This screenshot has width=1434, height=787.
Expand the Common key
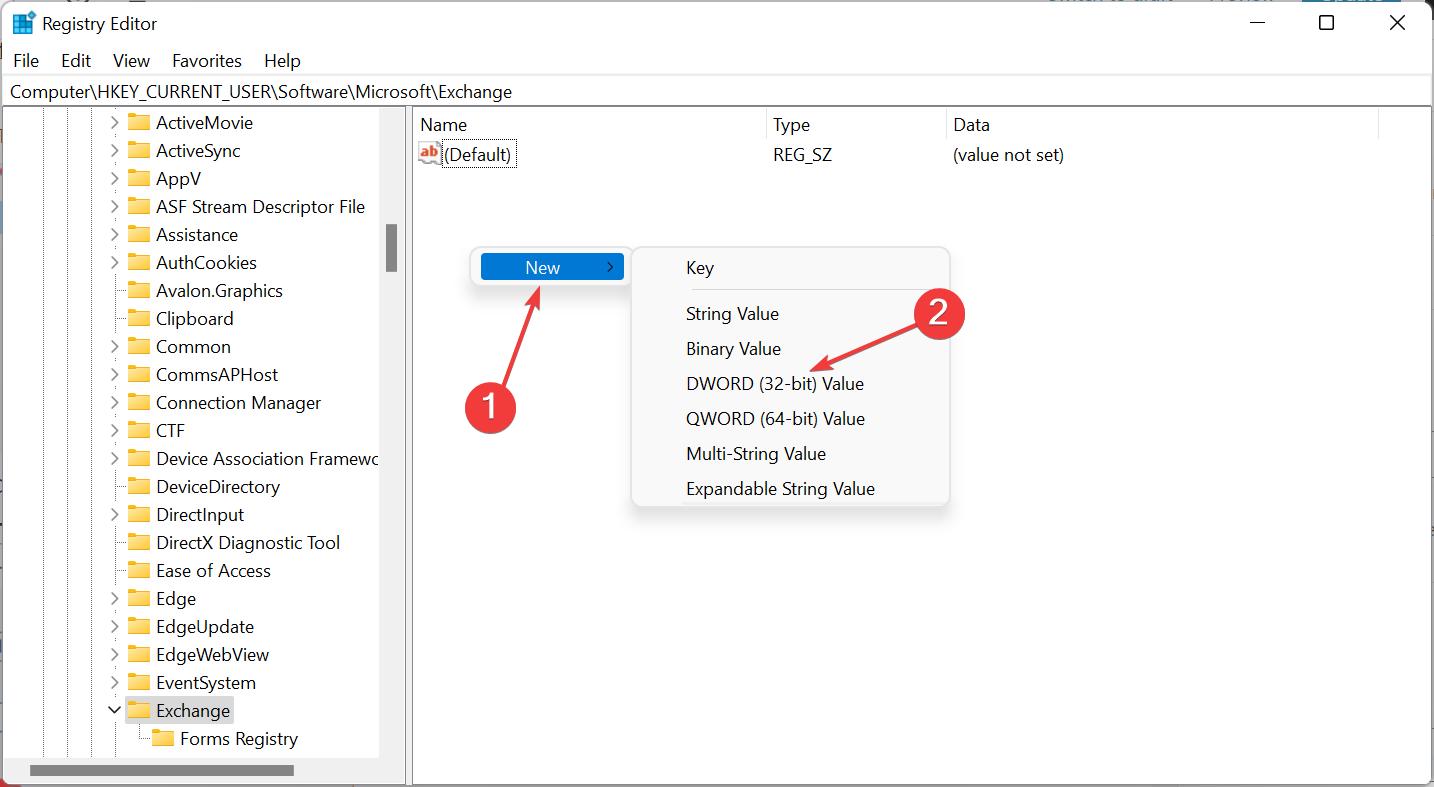coord(114,347)
